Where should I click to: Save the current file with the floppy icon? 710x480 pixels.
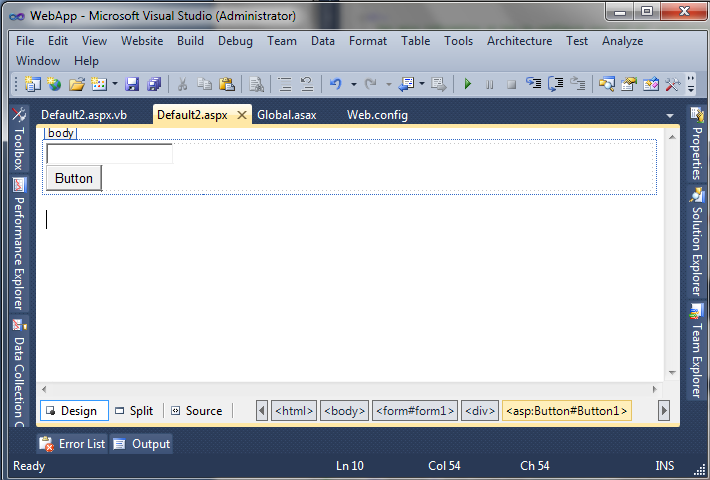[x=132, y=84]
